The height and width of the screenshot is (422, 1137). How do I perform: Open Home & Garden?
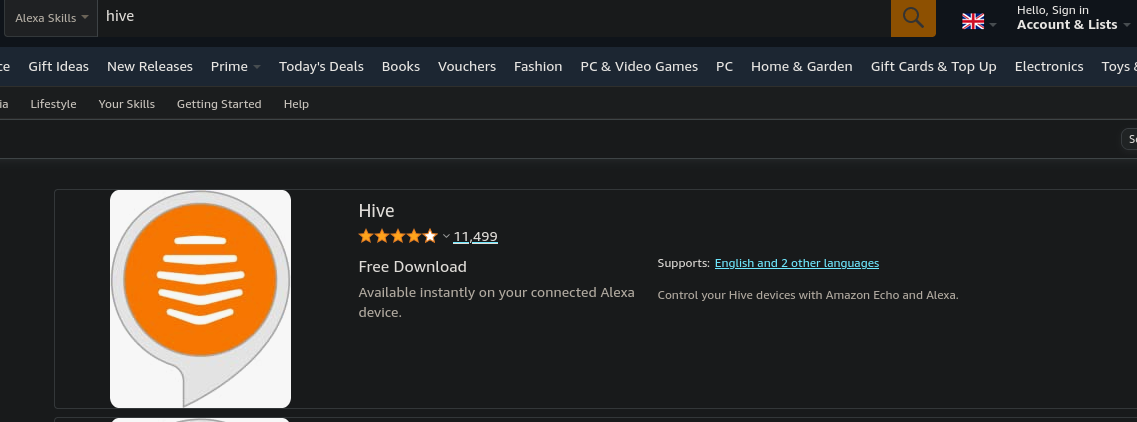(802, 67)
